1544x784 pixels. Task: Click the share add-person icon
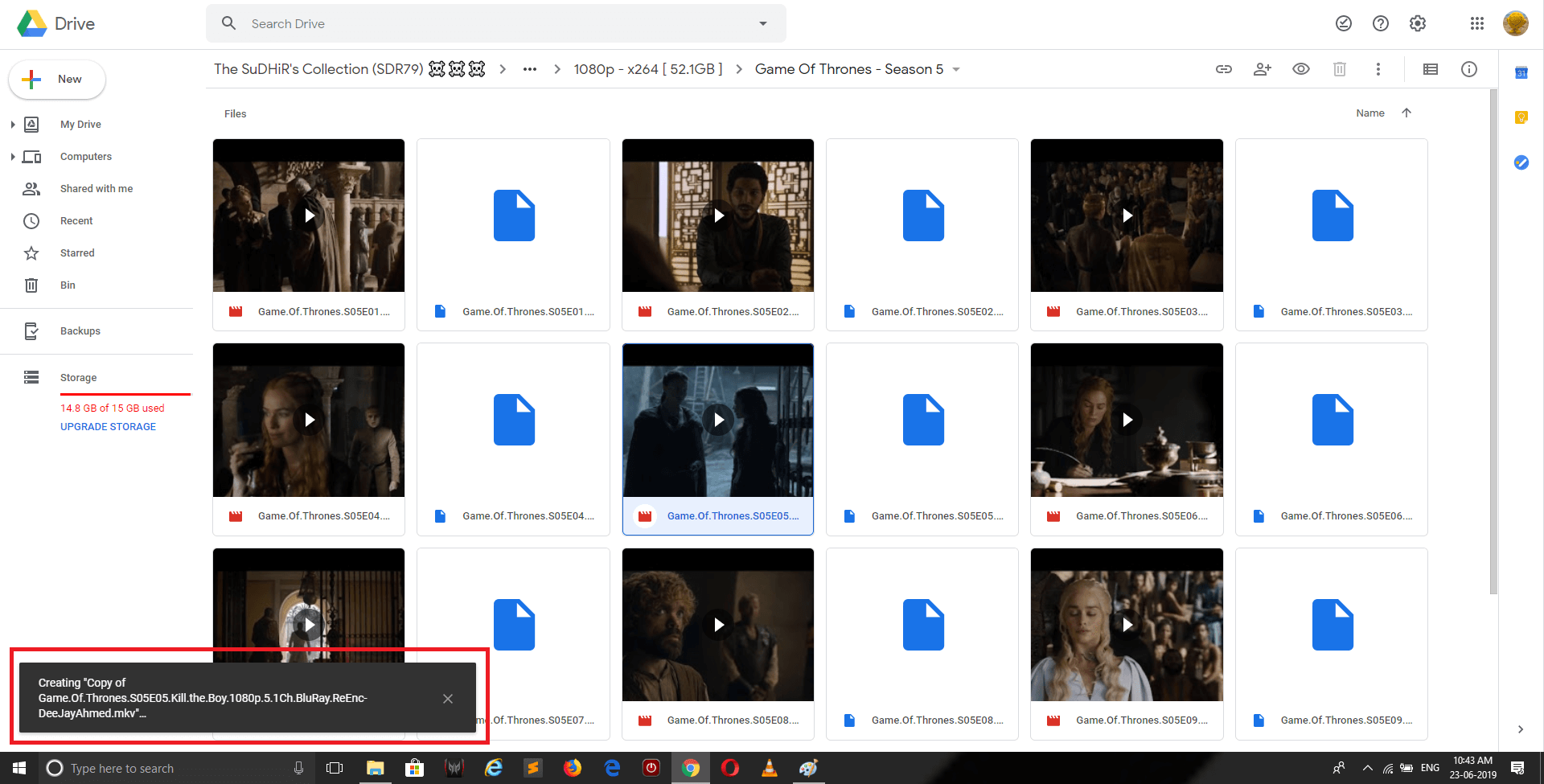coord(1263,69)
